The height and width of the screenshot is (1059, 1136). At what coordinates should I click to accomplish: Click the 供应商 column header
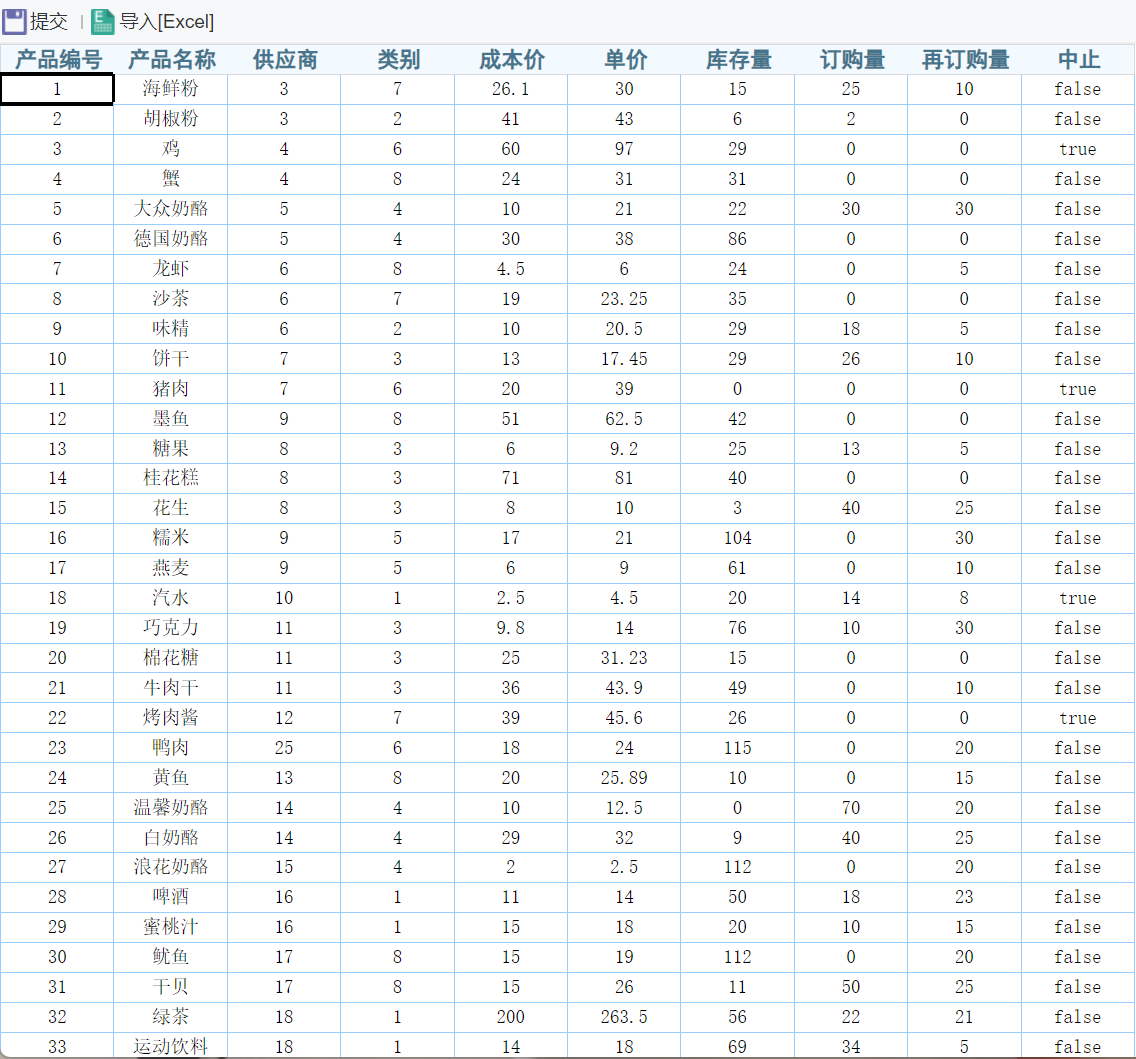click(283, 59)
